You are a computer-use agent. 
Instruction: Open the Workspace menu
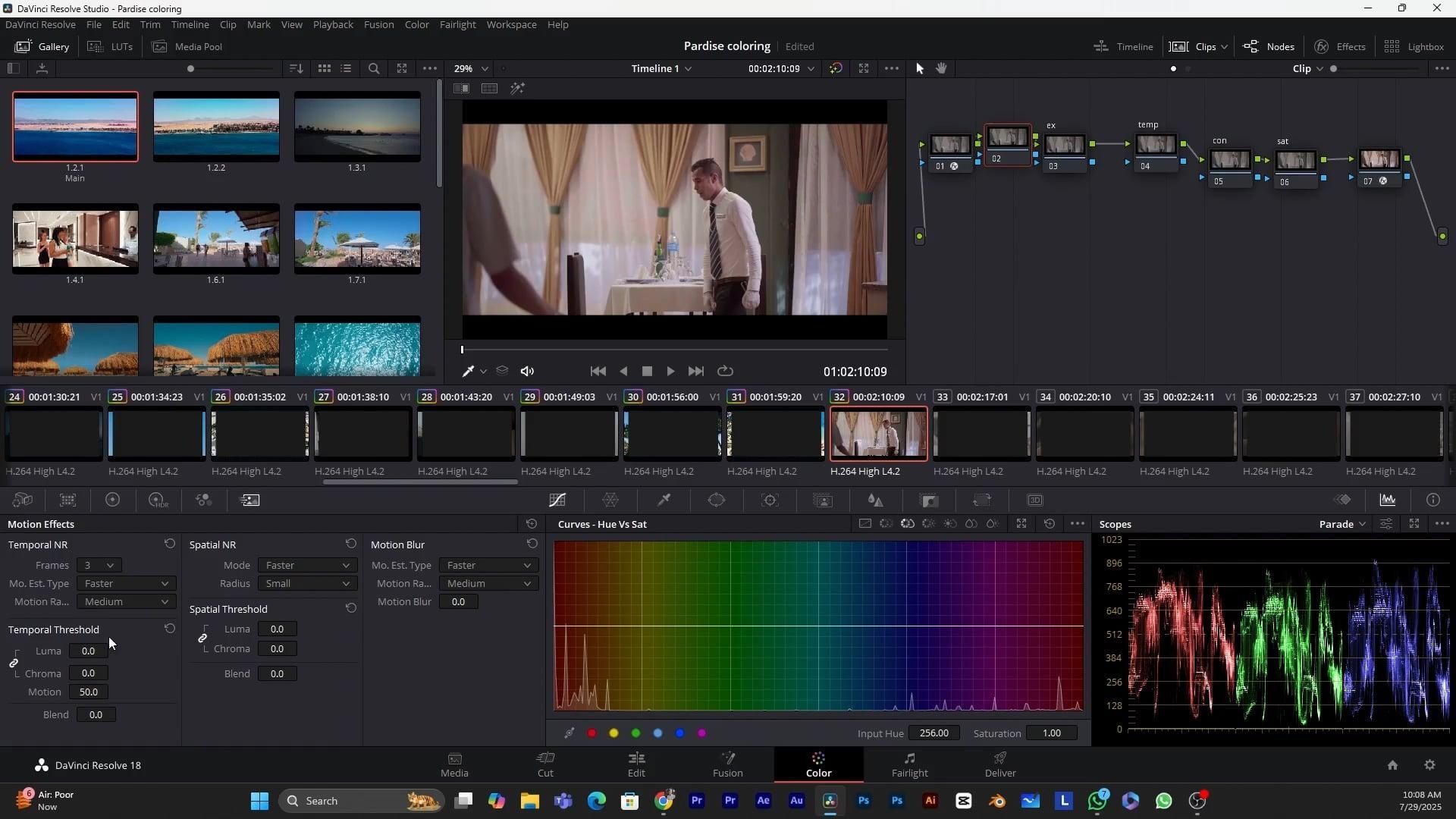(x=511, y=24)
